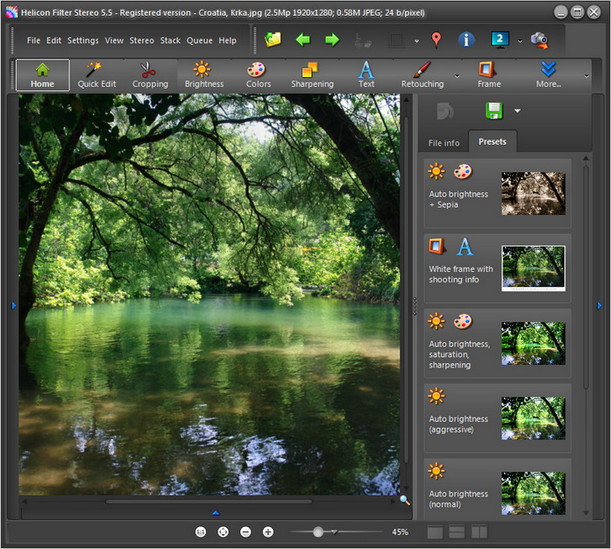Open the Colors palette tool
The image size is (611, 549).
coord(258,75)
